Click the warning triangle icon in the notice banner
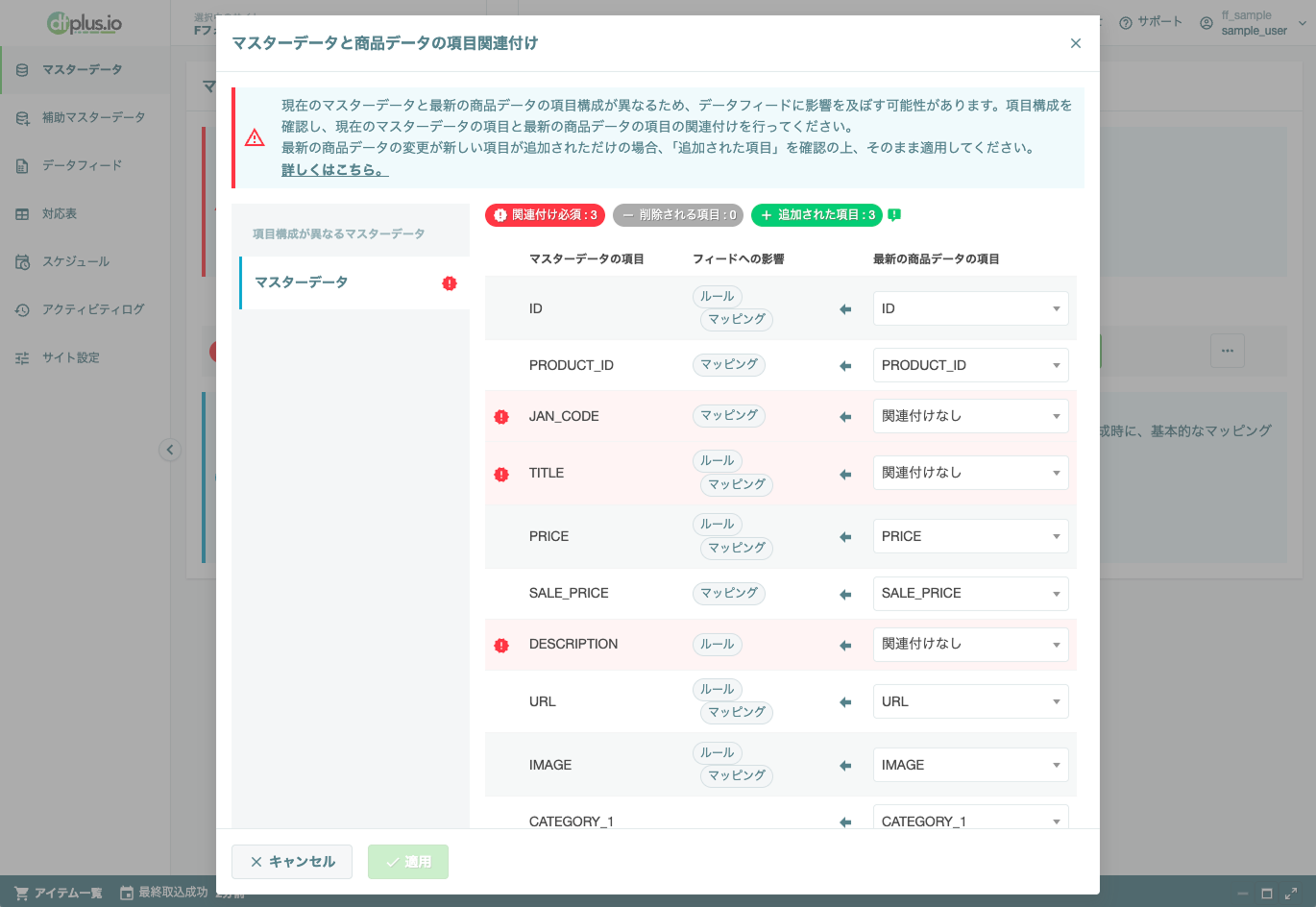The image size is (1316, 907). 255,138
